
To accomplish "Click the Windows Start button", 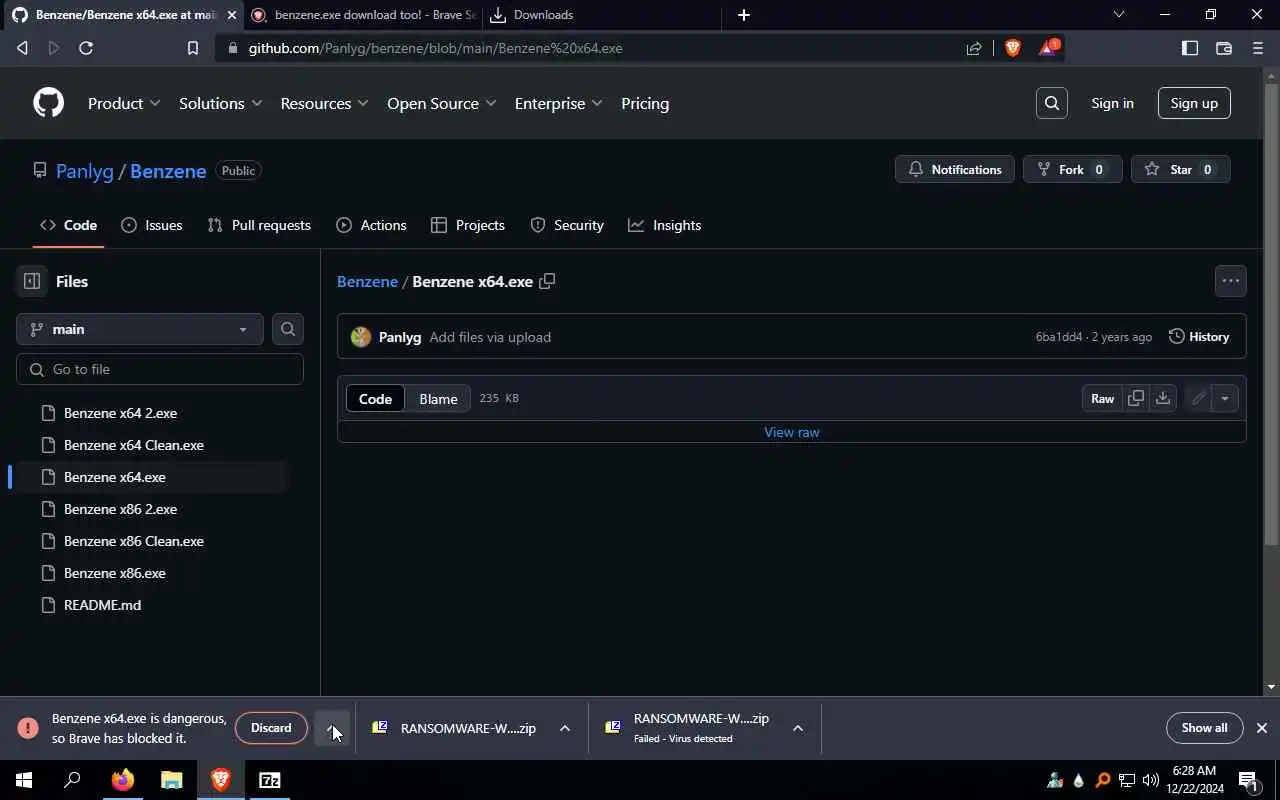I will [x=24, y=780].
